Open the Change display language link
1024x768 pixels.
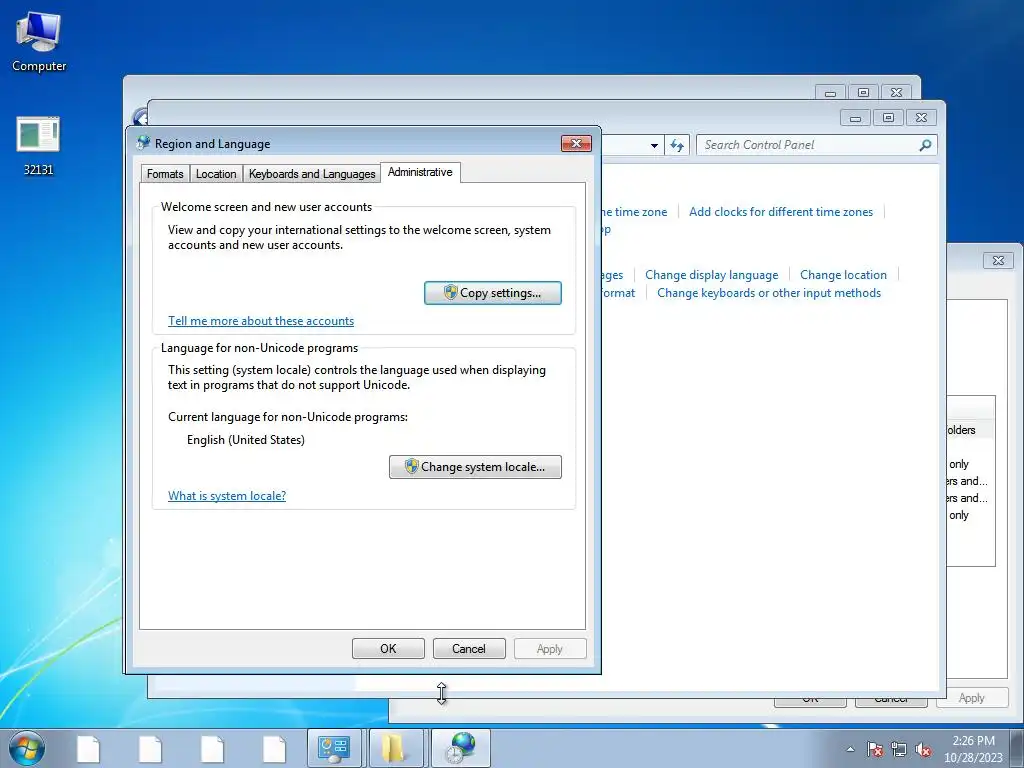coord(711,275)
